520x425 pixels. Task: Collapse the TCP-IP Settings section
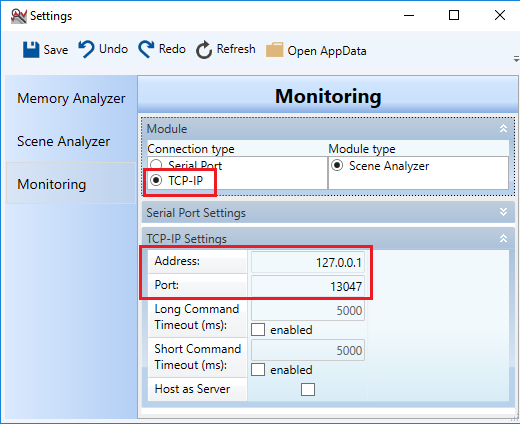click(503, 238)
